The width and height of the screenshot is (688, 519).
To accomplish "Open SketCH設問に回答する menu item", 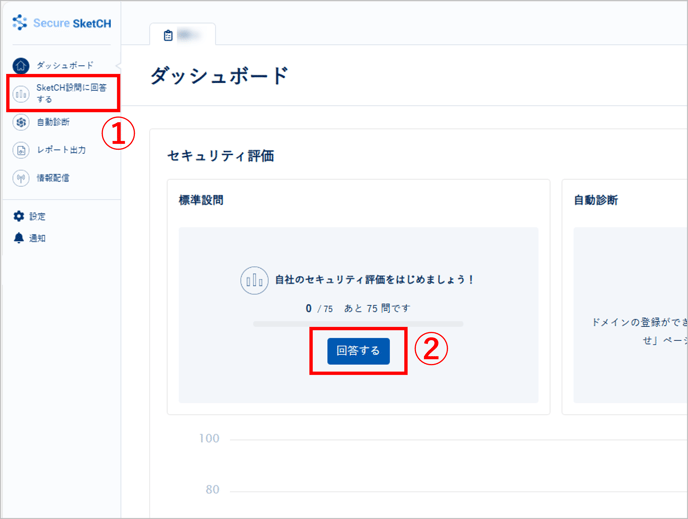I will tap(72, 93).
